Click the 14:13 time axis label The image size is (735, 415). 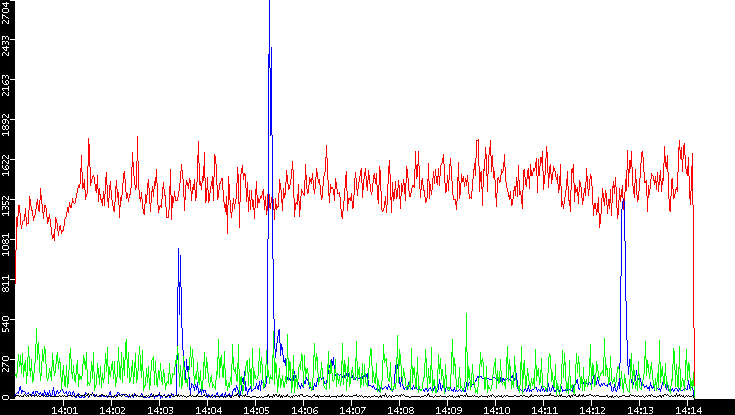(641, 410)
